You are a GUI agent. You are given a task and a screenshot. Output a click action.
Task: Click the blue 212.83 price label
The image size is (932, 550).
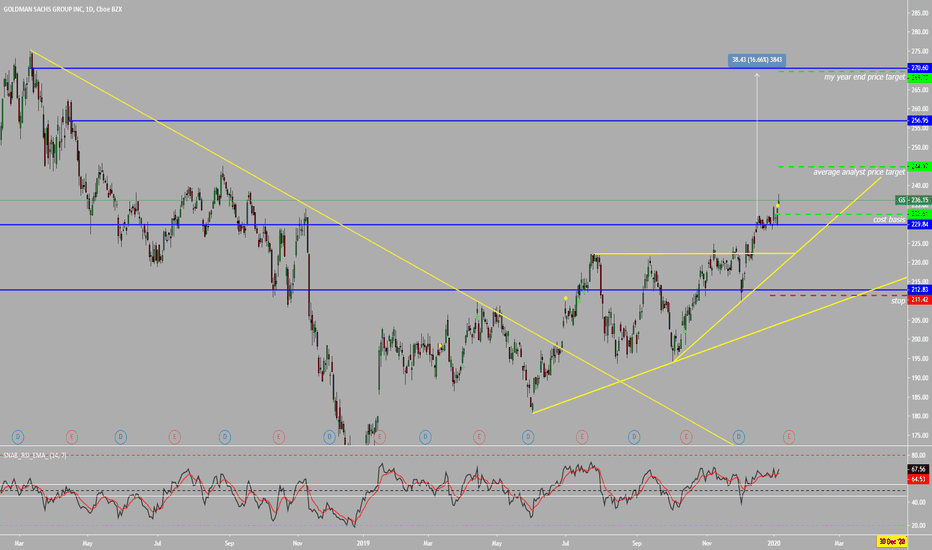919,290
